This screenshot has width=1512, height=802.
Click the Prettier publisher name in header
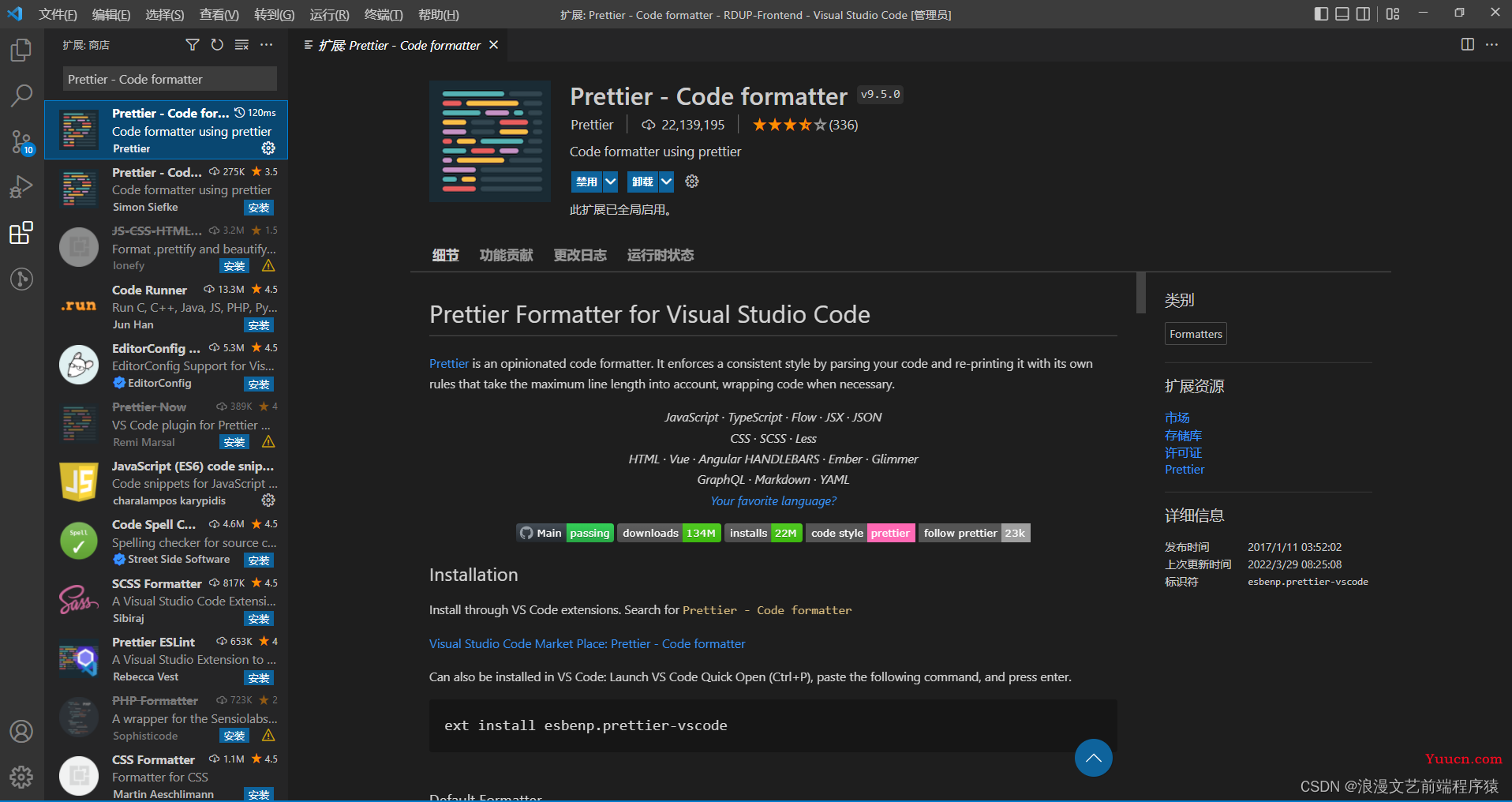point(592,125)
